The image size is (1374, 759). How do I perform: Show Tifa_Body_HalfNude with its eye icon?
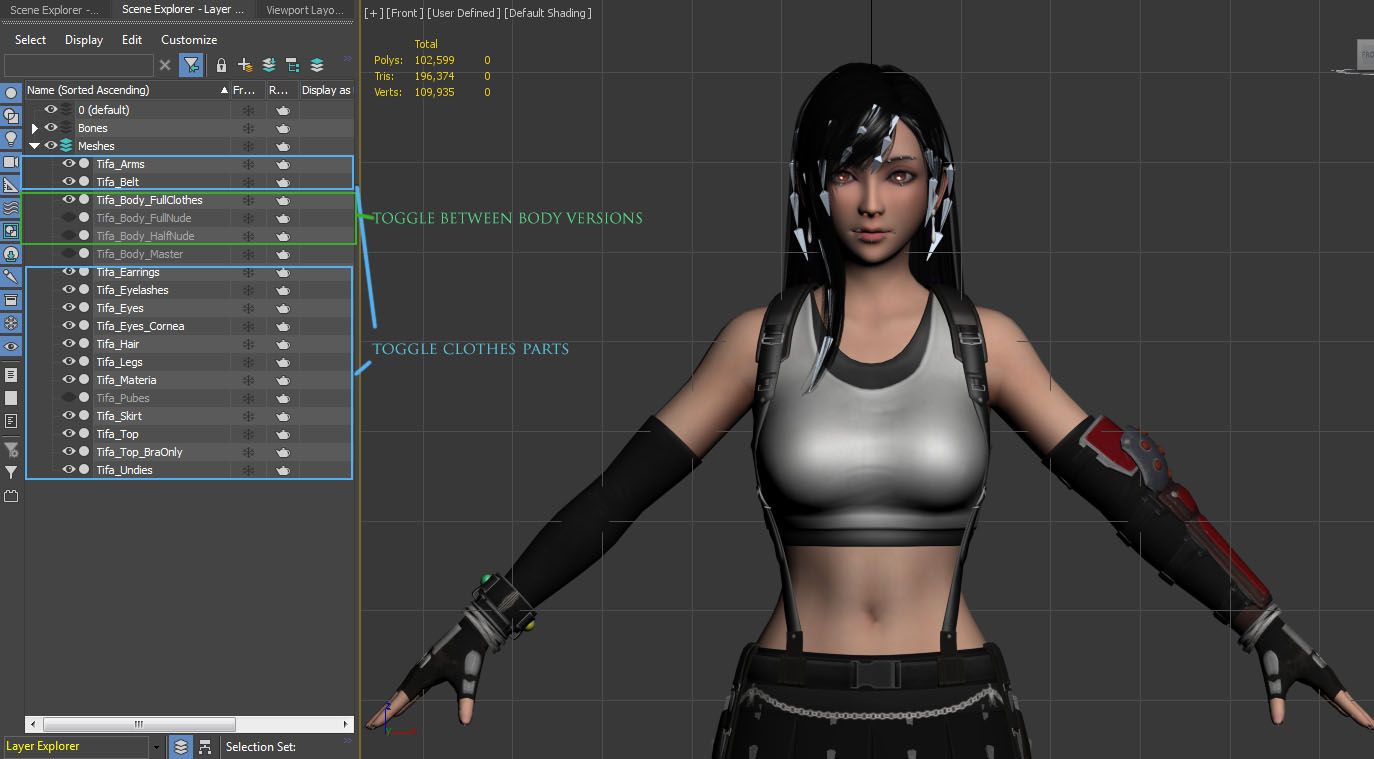pos(69,236)
